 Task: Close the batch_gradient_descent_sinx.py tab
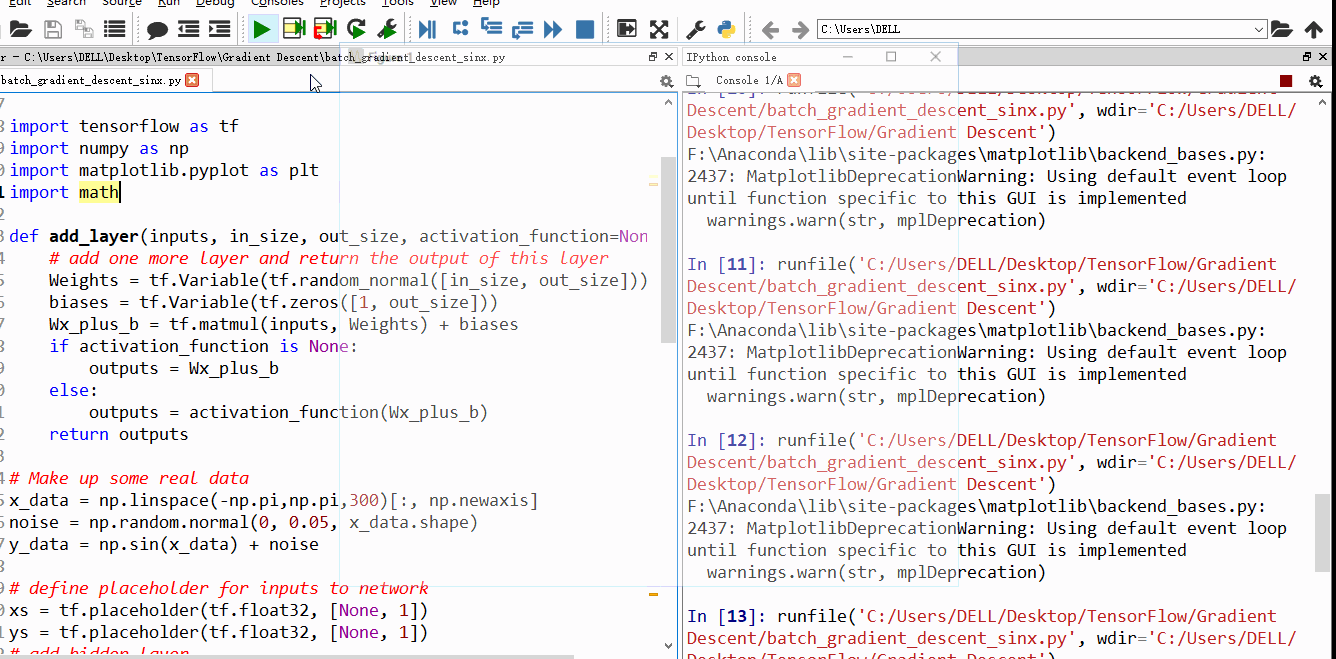click(x=192, y=80)
